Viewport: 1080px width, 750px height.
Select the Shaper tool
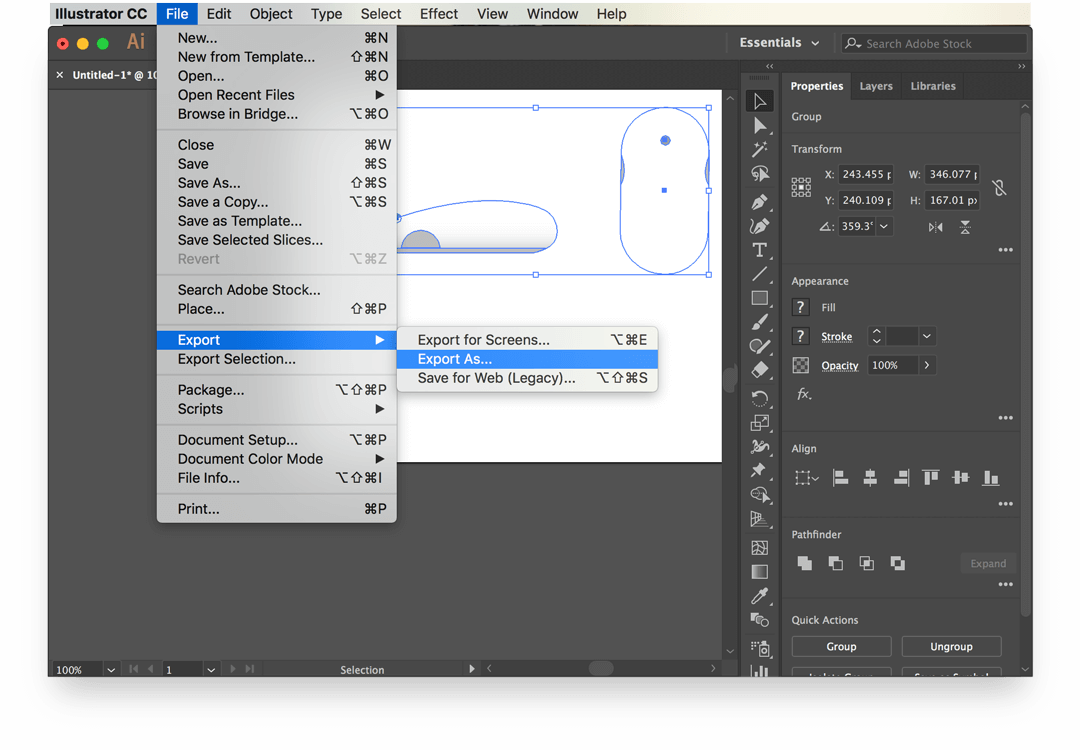760,346
